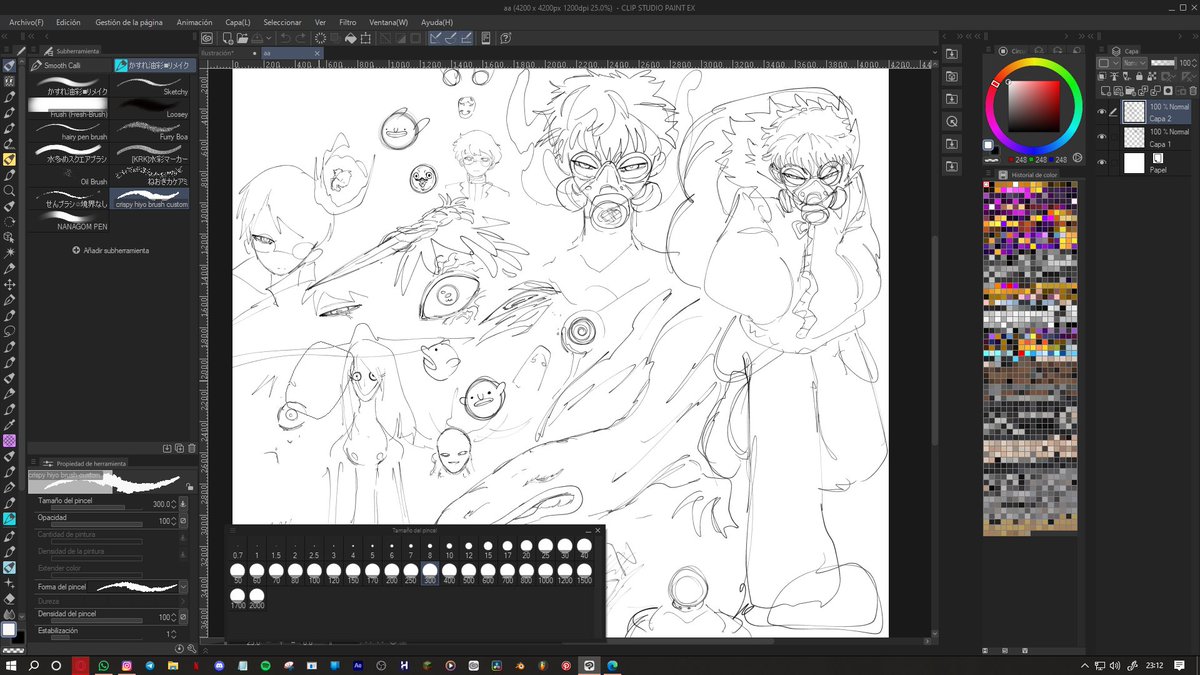Select the Oil Brush sub tool

pos(69,174)
